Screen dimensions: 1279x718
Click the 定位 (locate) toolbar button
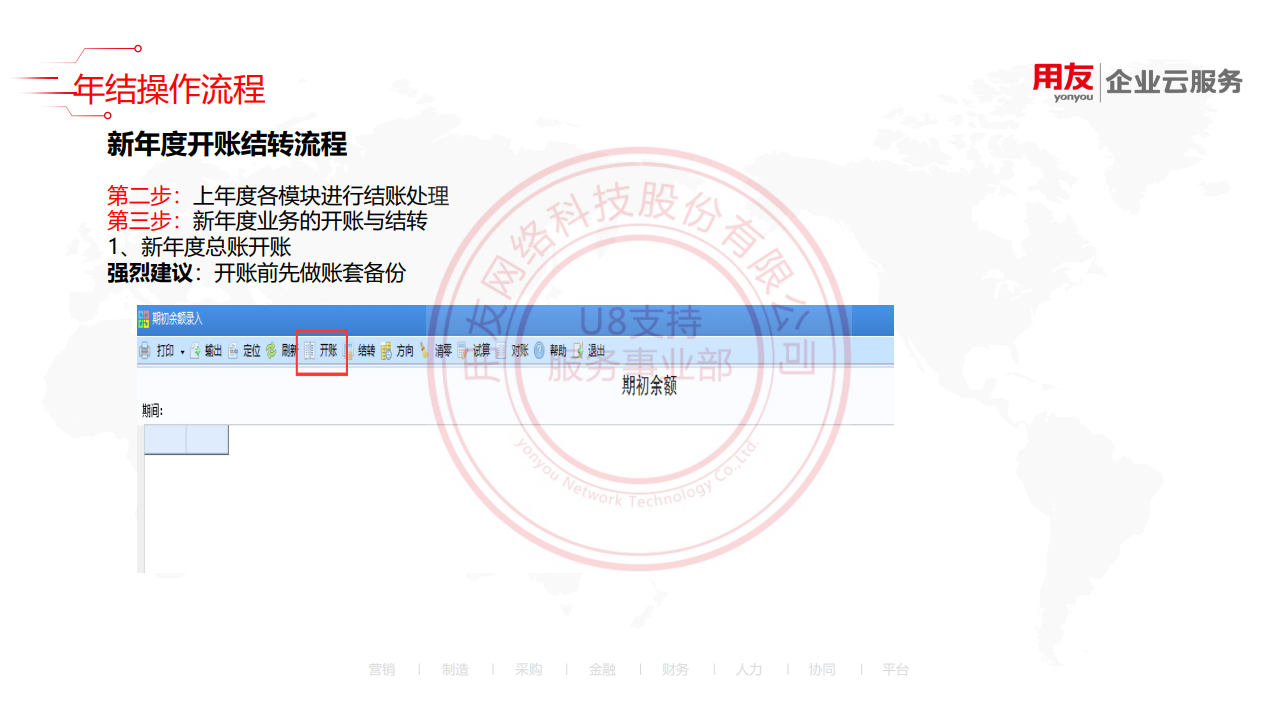click(244, 351)
